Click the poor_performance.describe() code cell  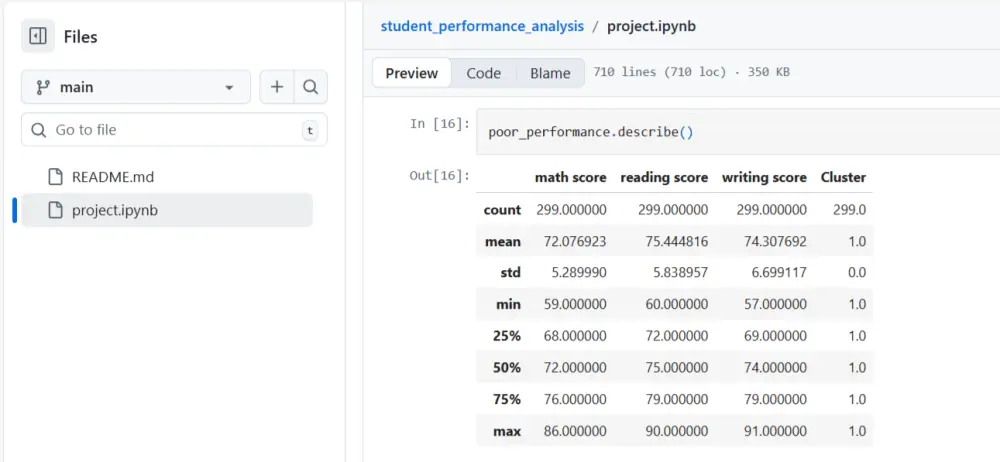tap(738, 132)
